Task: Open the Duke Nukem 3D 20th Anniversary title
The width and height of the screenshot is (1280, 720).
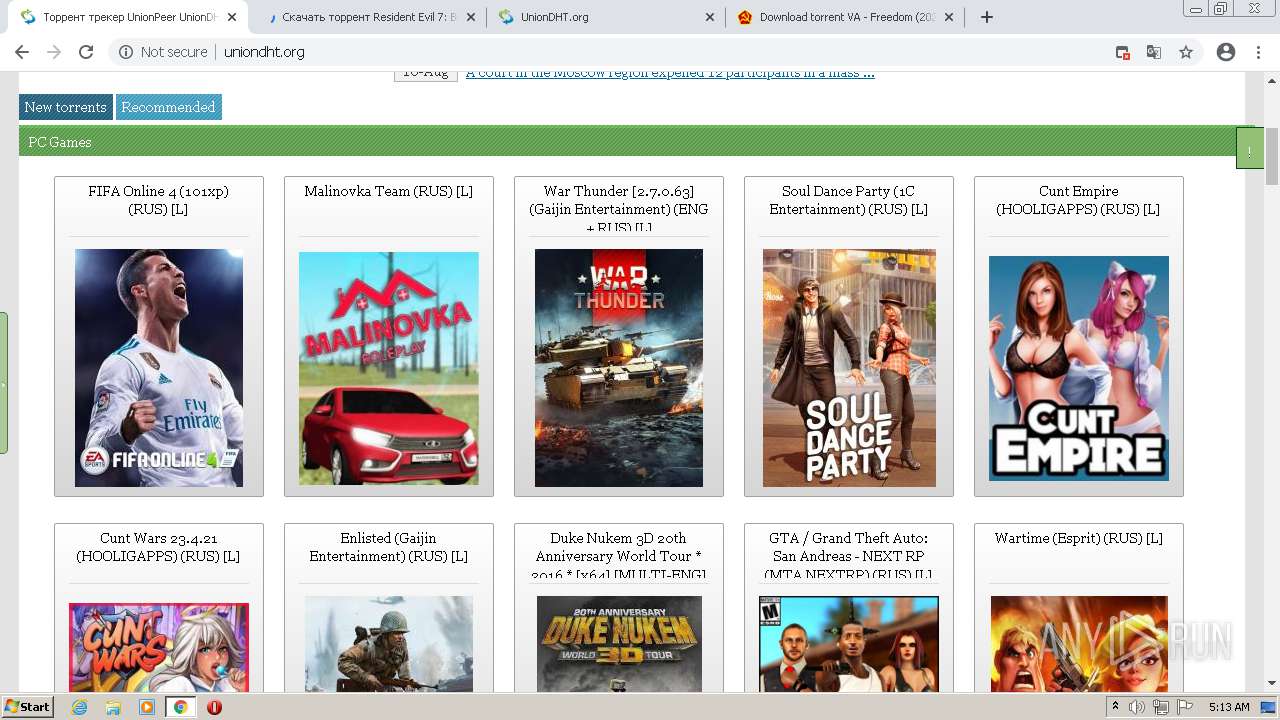Action: click(x=618, y=556)
